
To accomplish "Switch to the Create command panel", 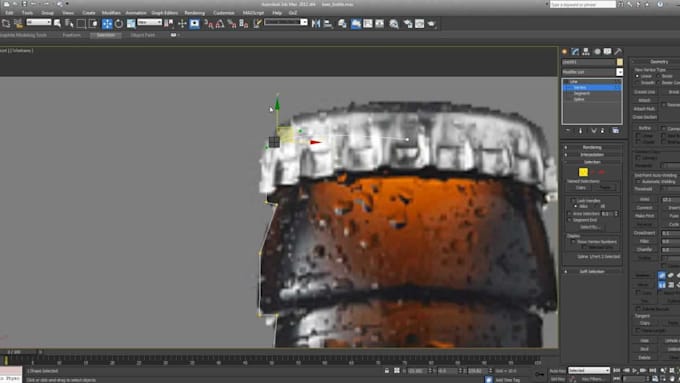I will click(x=565, y=52).
